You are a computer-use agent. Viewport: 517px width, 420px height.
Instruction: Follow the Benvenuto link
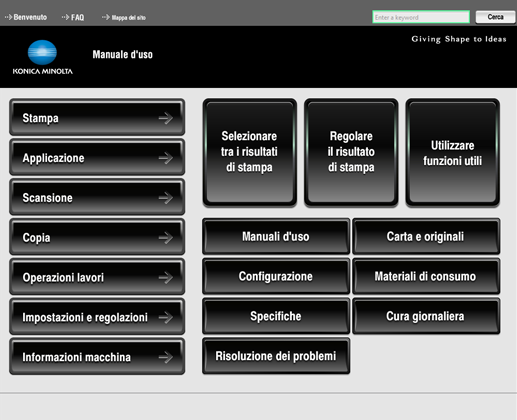(26, 17)
